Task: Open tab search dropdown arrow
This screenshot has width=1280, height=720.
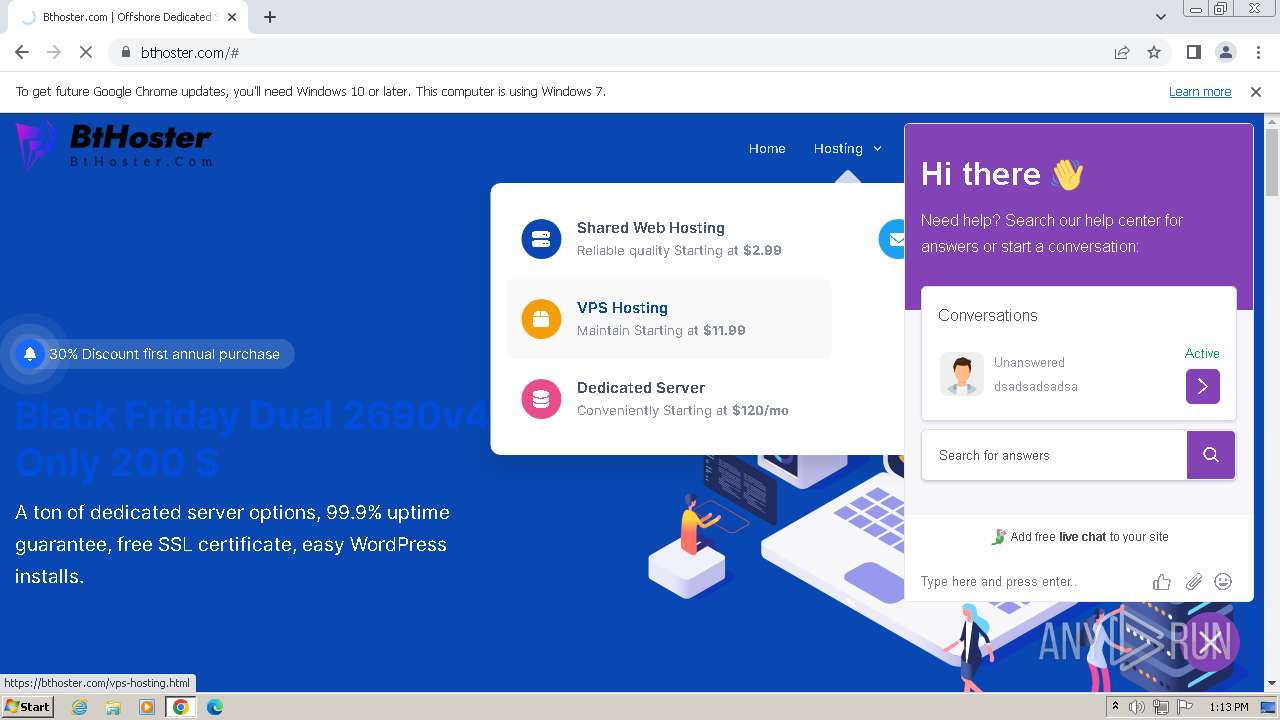Action: tap(1160, 16)
